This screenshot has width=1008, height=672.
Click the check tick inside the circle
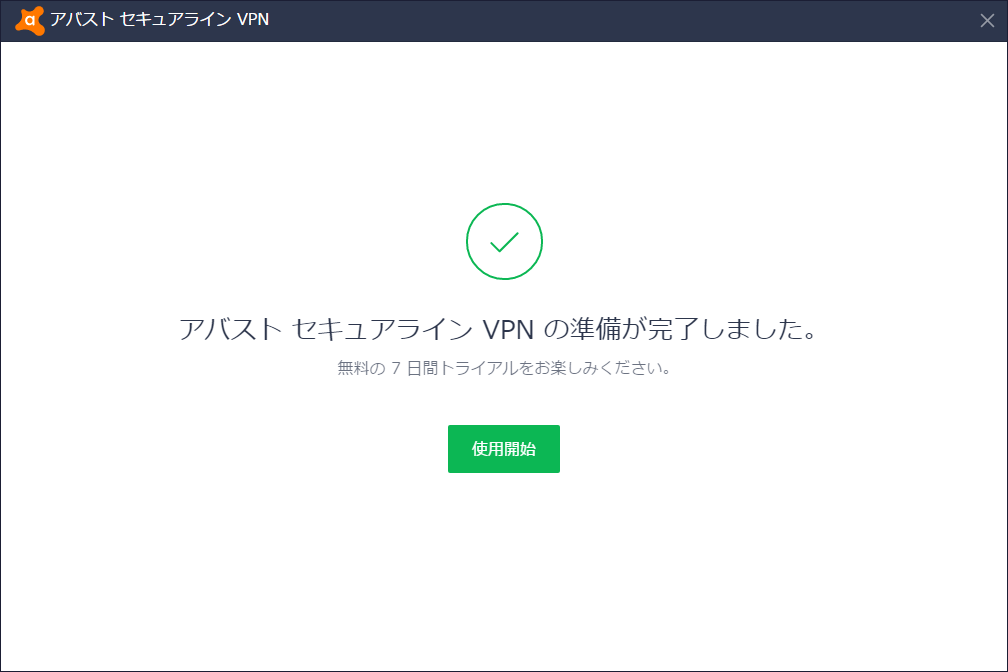[504, 242]
